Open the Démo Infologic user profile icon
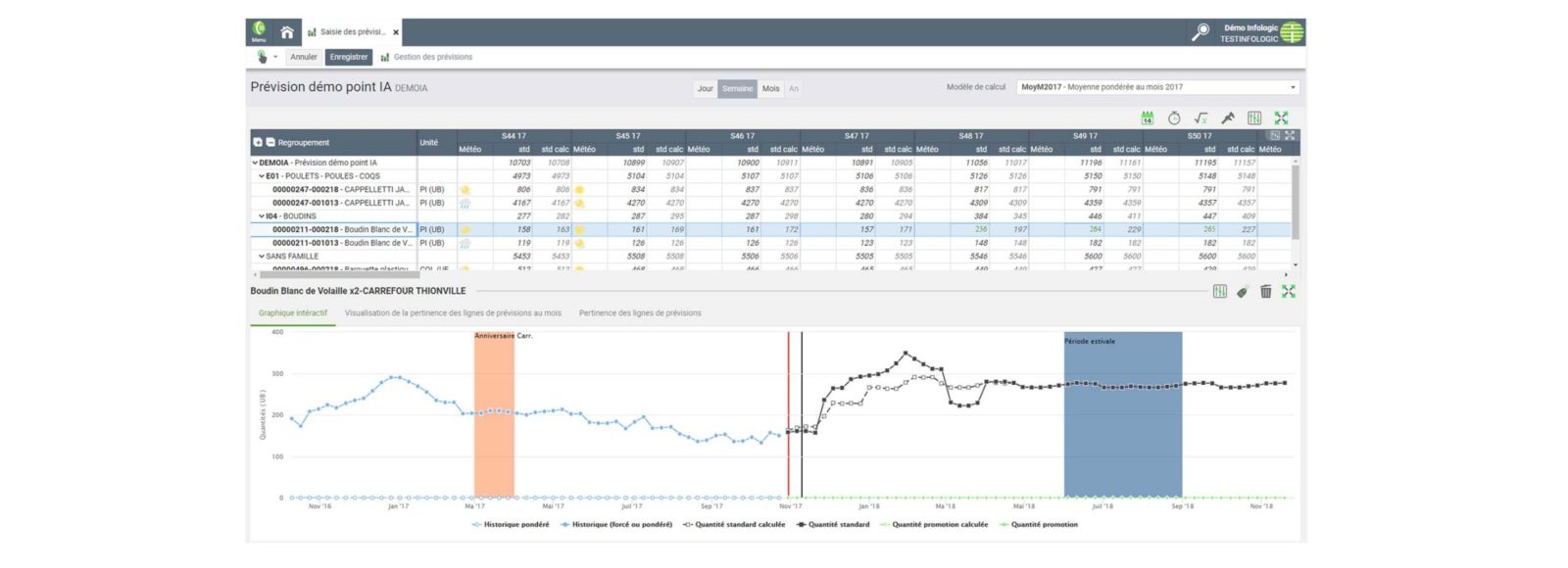This screenshot has width=1568, height=568. (1292, 32)
